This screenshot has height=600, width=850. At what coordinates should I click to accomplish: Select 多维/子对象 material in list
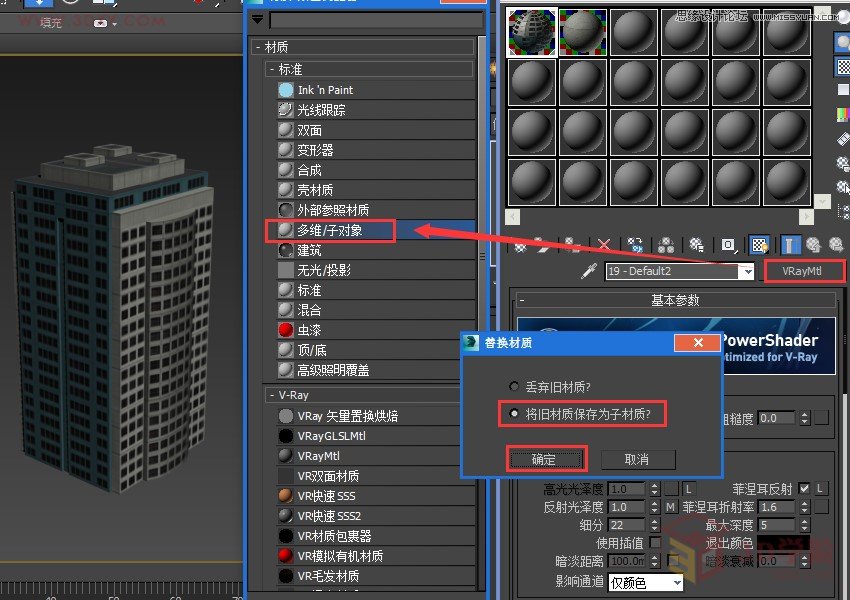(329, 230)
